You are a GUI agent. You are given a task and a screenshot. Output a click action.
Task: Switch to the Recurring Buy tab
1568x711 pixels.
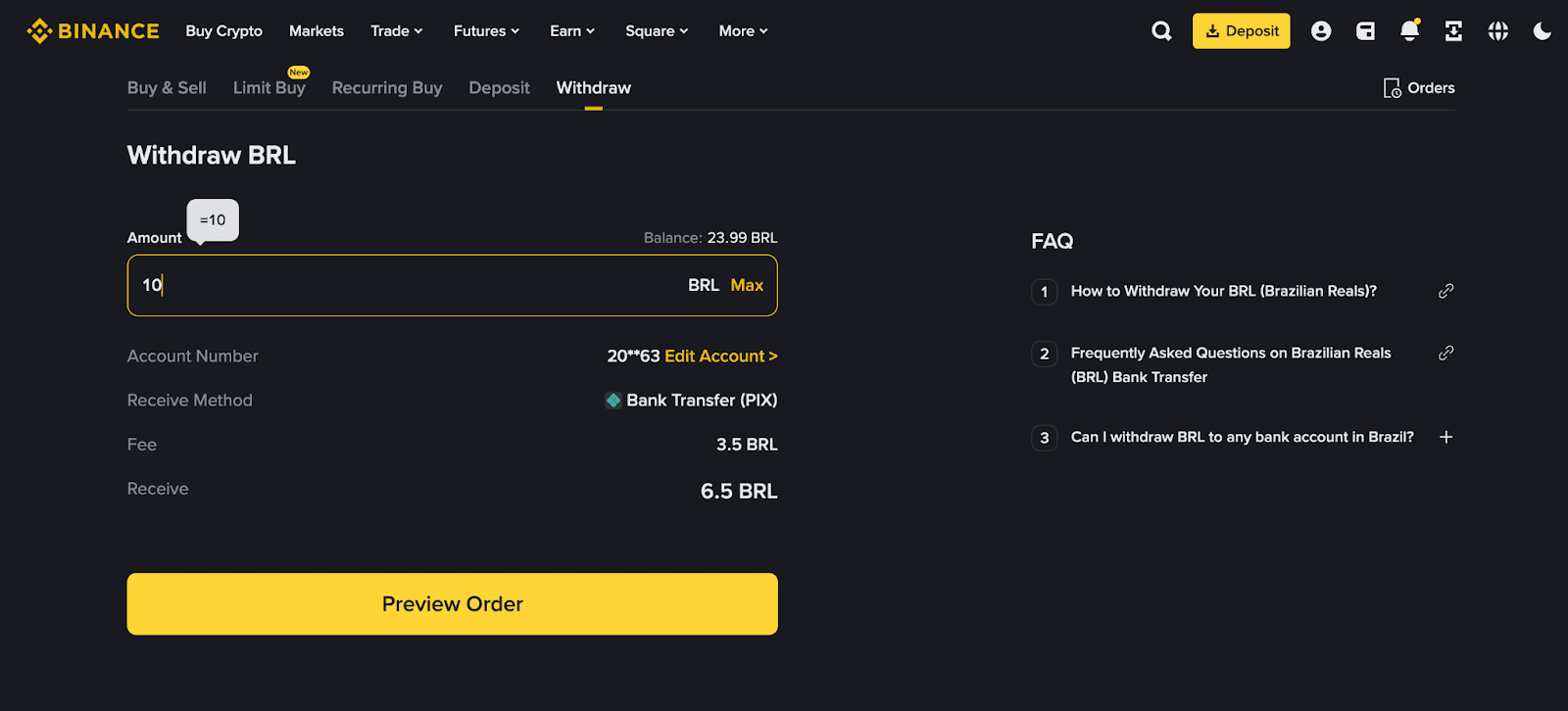(x=387, y=88)
